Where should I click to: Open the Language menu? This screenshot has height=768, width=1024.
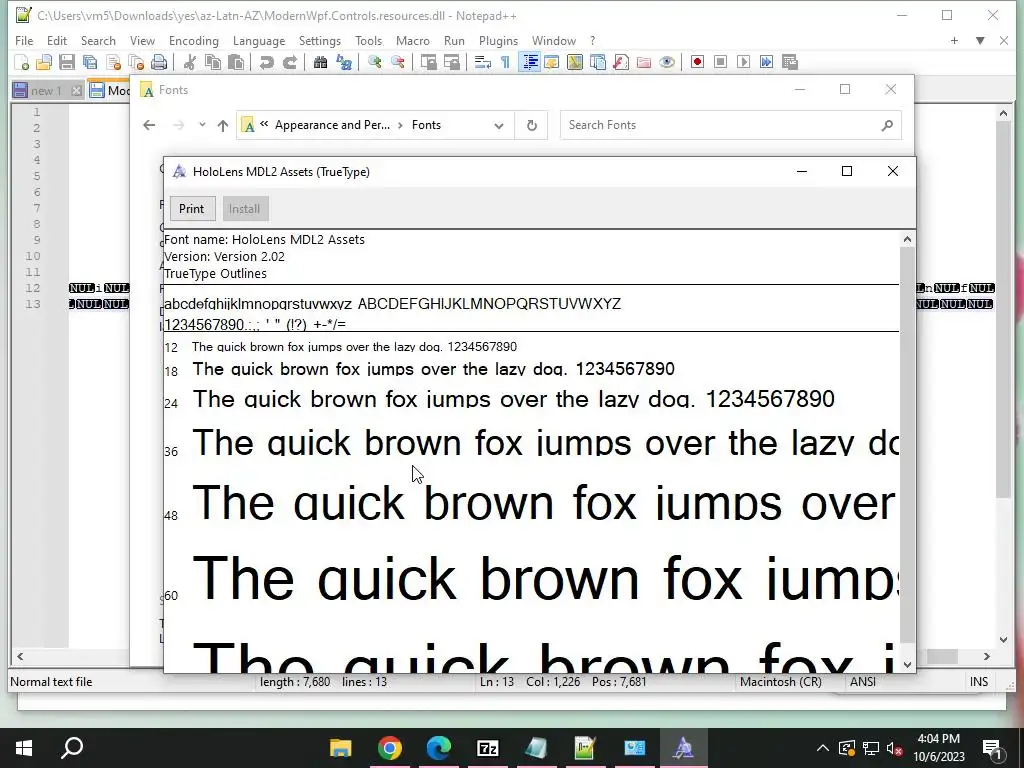pyautogui.click(x=259, y=40)
